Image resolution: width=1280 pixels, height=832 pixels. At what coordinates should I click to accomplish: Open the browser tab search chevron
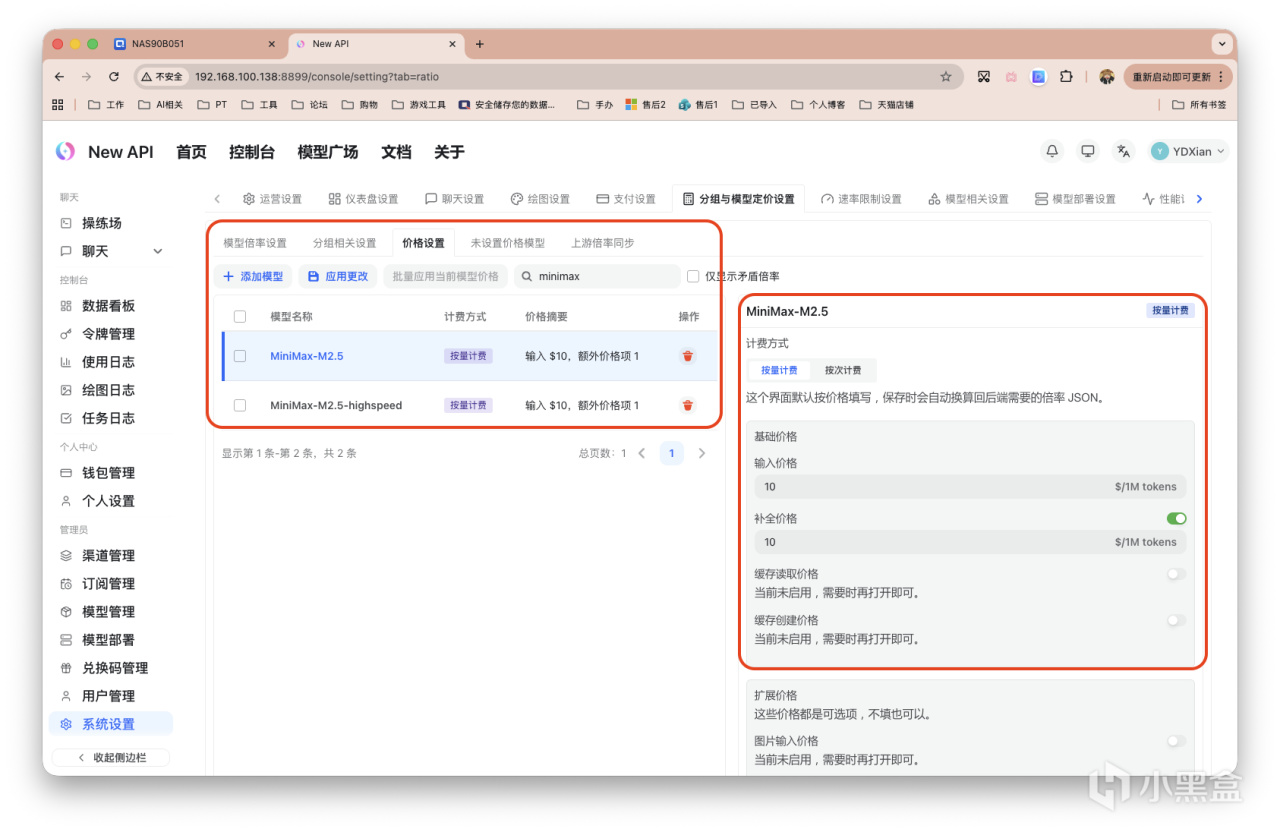click(1221, 44)
